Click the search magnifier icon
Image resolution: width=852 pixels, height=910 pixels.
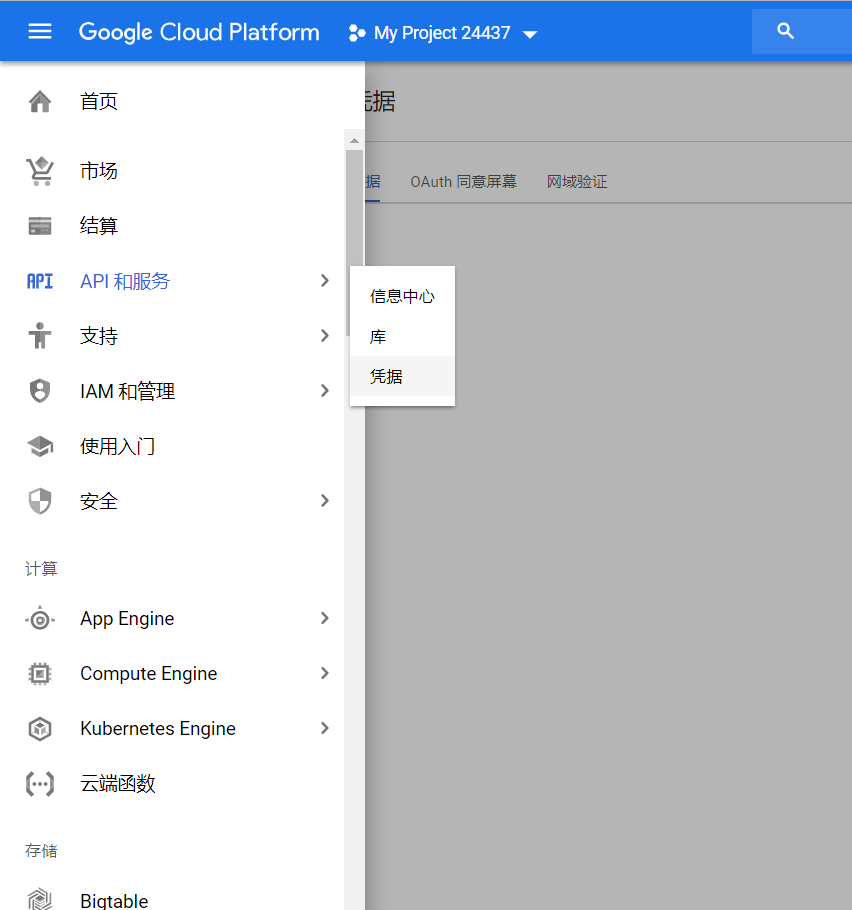tap(786, 32)
